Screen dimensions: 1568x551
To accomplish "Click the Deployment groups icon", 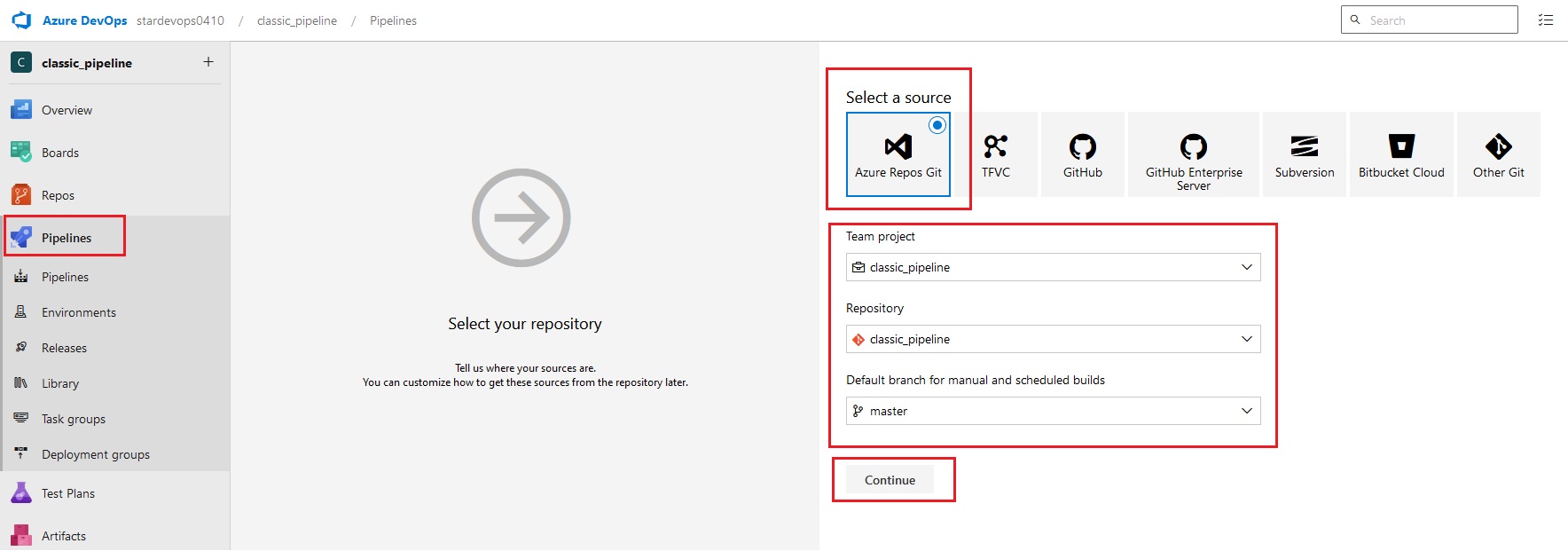I will (x=21, y=454).
